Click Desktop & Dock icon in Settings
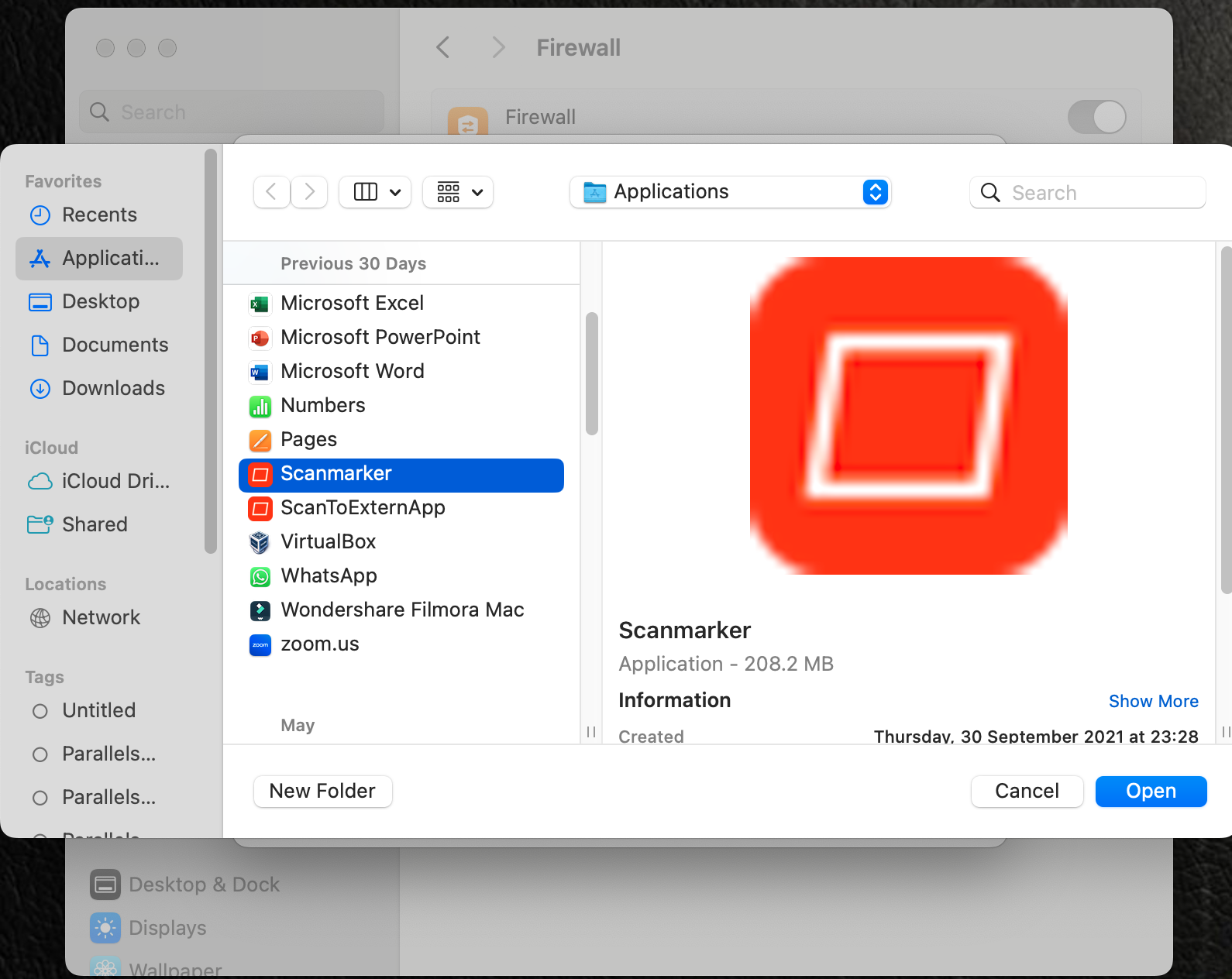 [105, 885]
